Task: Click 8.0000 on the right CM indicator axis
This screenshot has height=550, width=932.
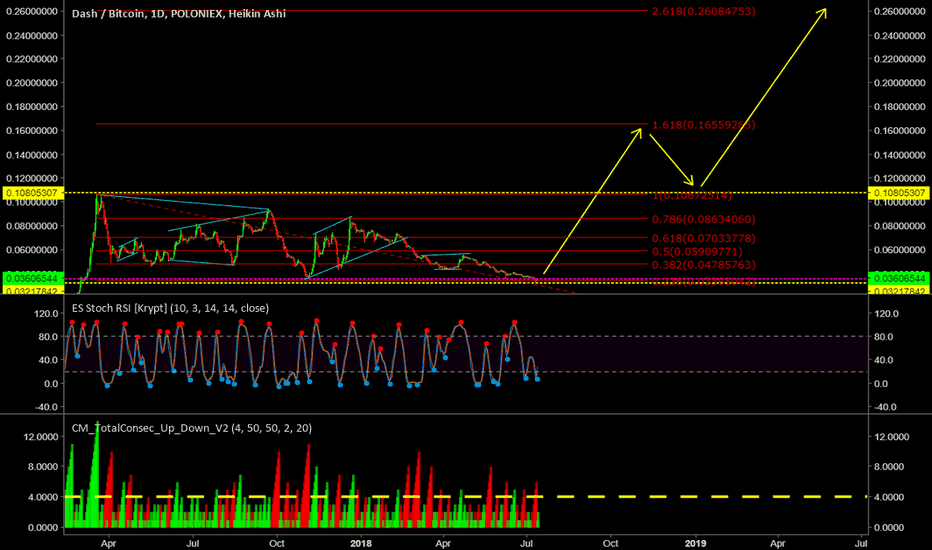Action: coord(889,466)
